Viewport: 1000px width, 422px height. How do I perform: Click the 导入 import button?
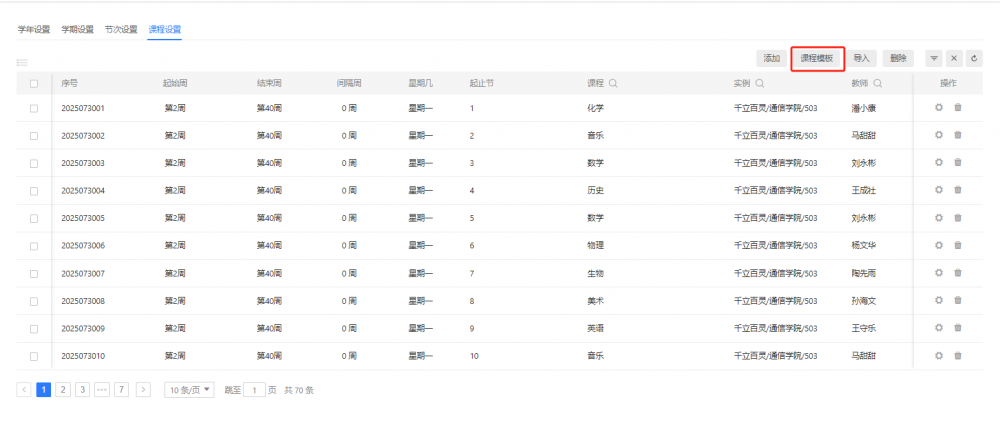click(x=863, y=59)
